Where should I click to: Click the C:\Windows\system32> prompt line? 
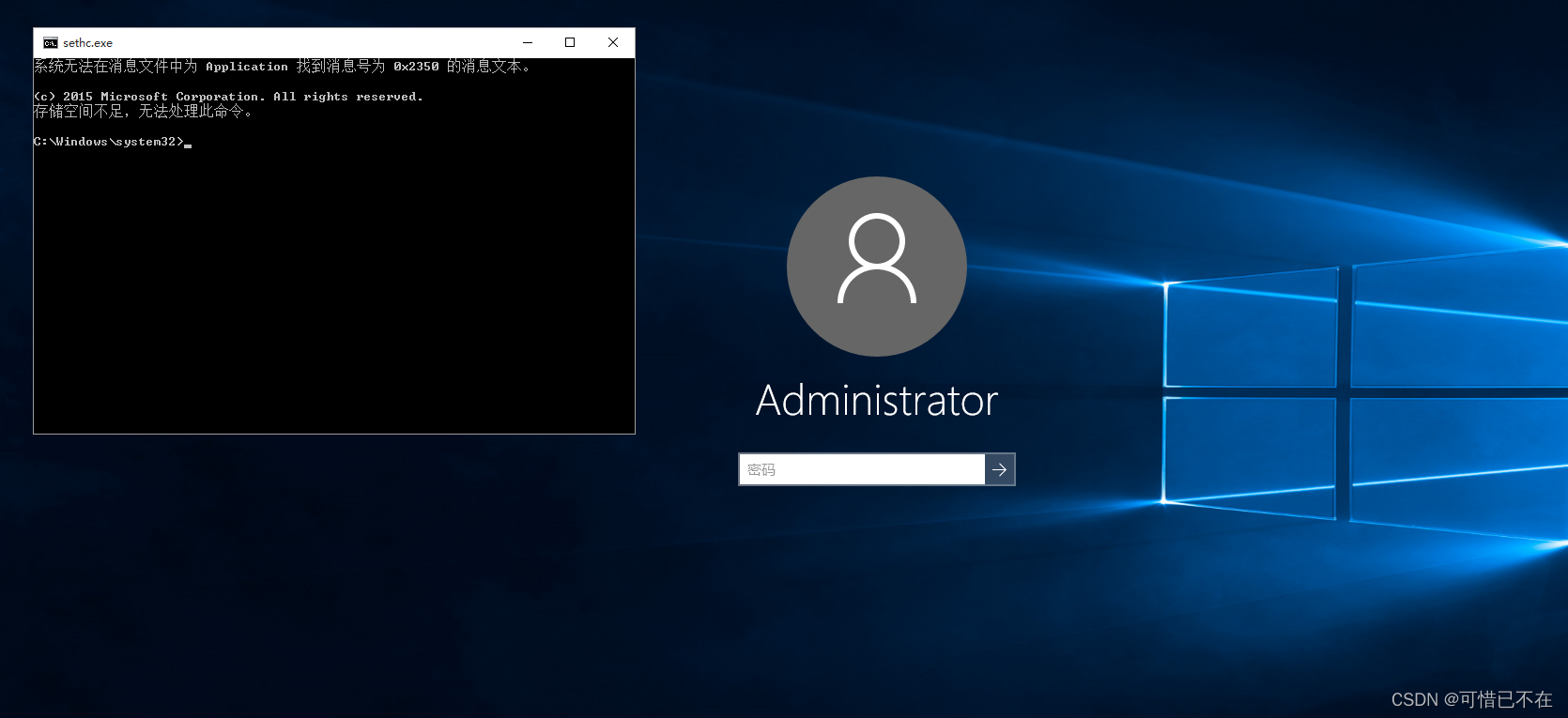(x=113, y=142)
